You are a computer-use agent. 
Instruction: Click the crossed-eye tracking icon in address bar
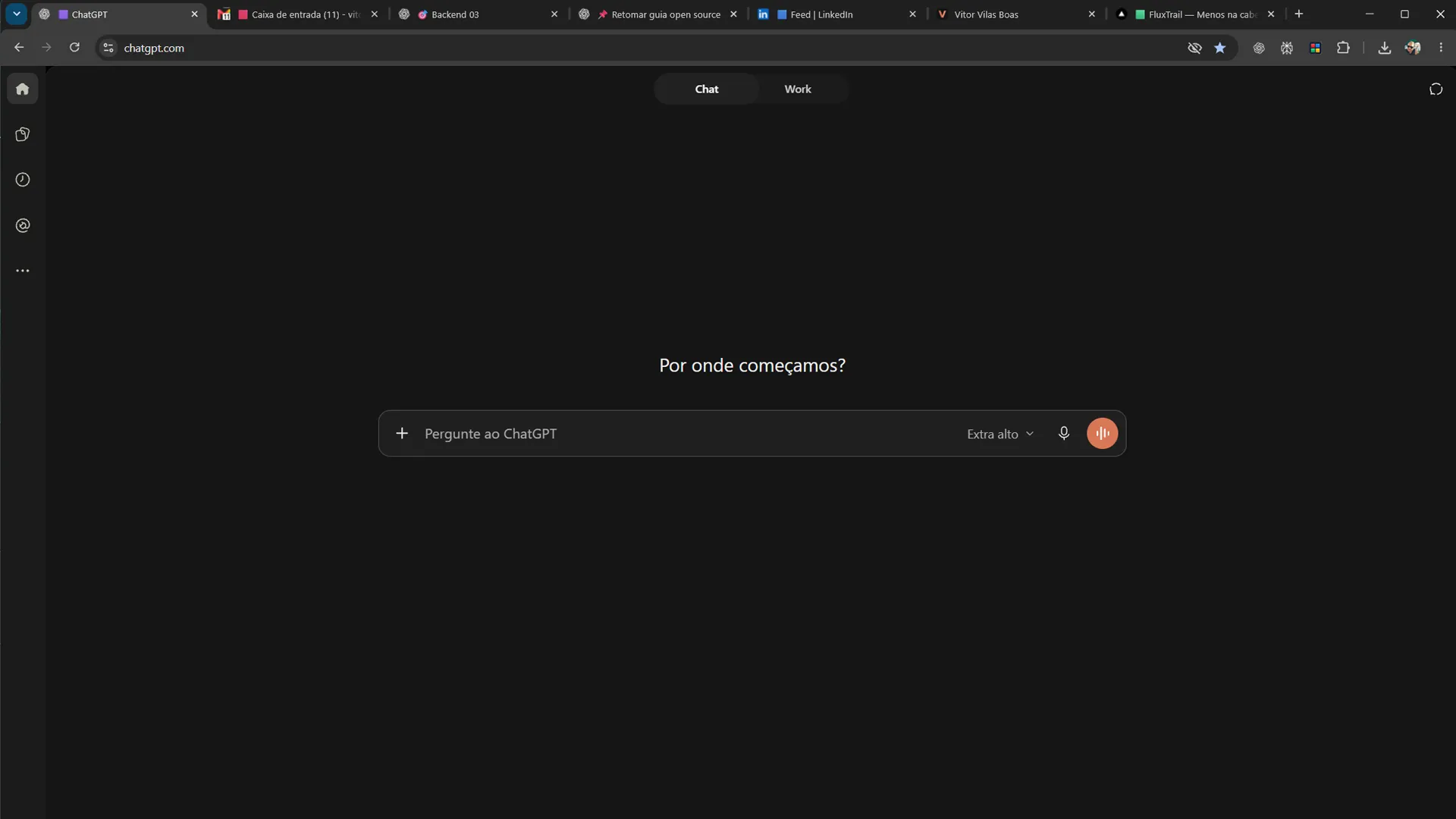coord(1194,48)
